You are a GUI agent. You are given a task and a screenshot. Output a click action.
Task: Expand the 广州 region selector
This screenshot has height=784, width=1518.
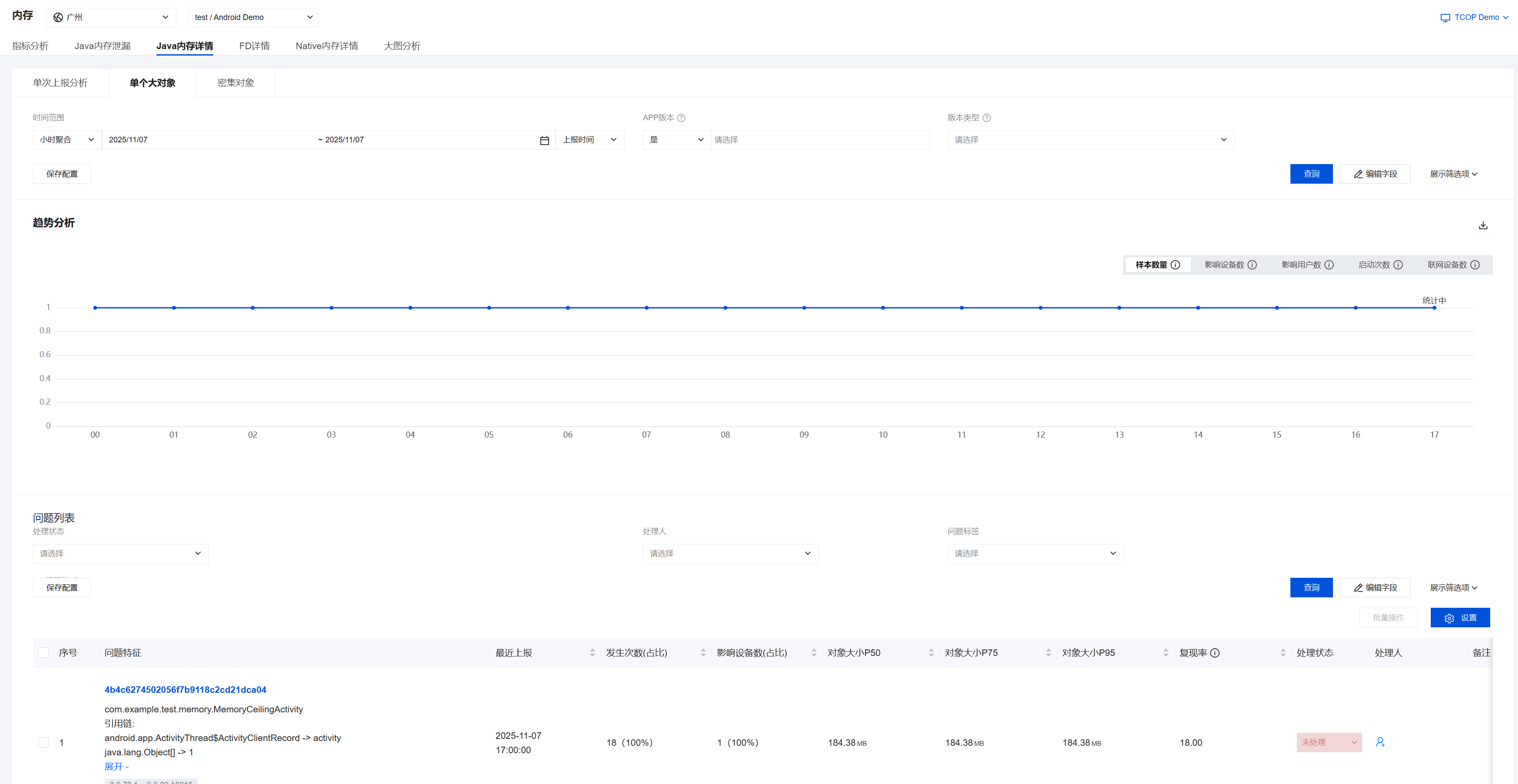click(111, 17)
